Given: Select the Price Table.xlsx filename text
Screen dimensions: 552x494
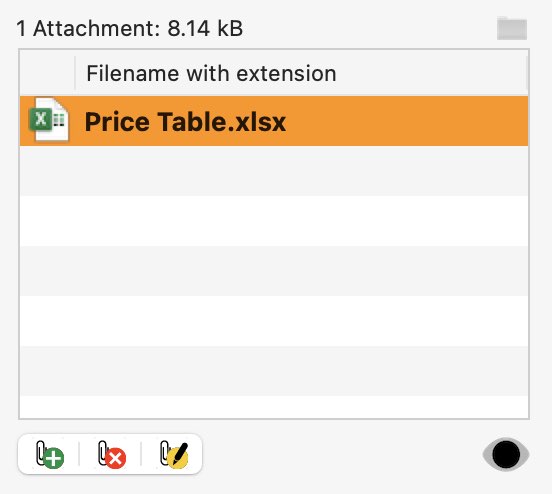Looking at the screenshot, I should tap(185, 122).
